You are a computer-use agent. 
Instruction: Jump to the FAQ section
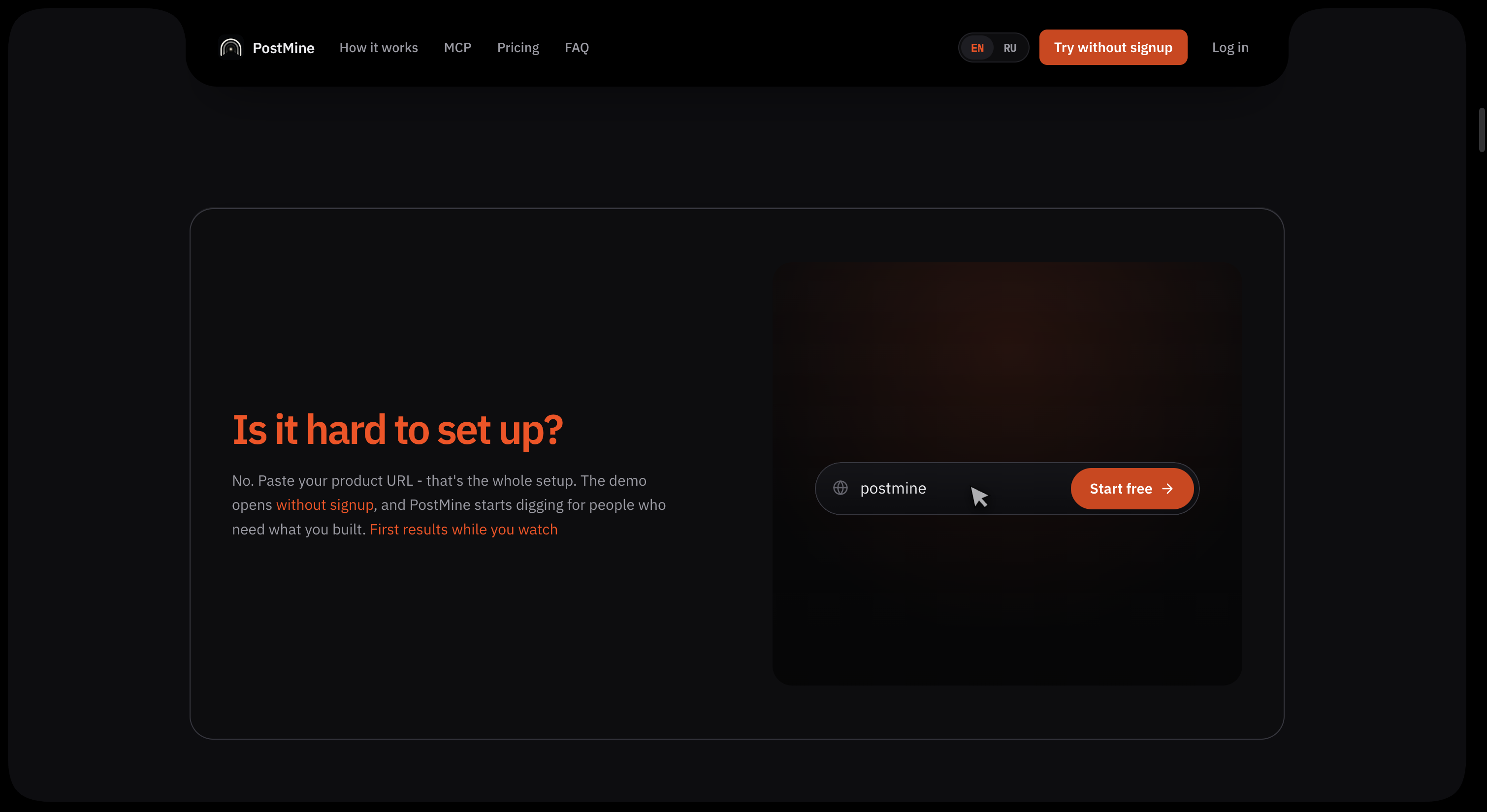coord(577,47)
